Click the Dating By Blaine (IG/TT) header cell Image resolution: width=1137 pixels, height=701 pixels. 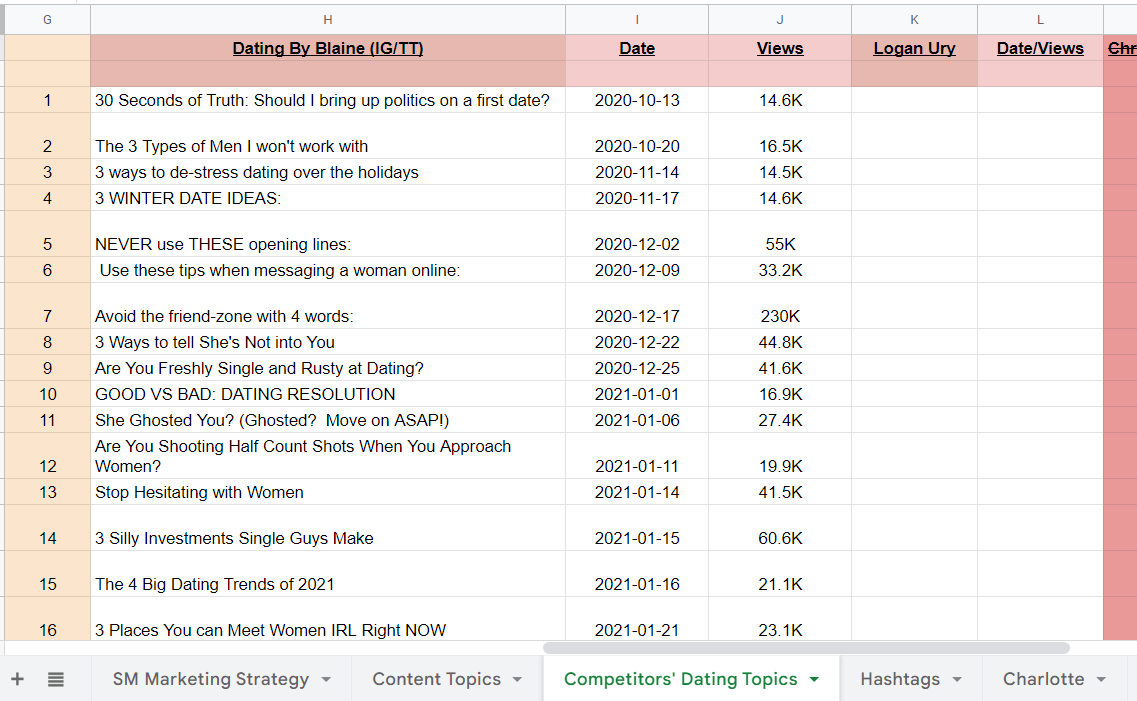[328, 49]
